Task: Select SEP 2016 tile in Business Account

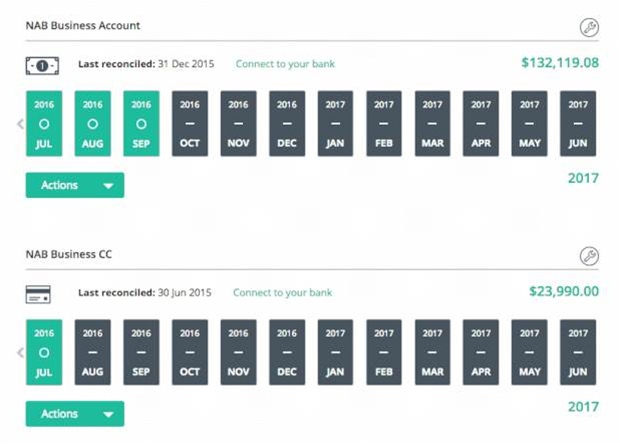Action: (142, 124)
